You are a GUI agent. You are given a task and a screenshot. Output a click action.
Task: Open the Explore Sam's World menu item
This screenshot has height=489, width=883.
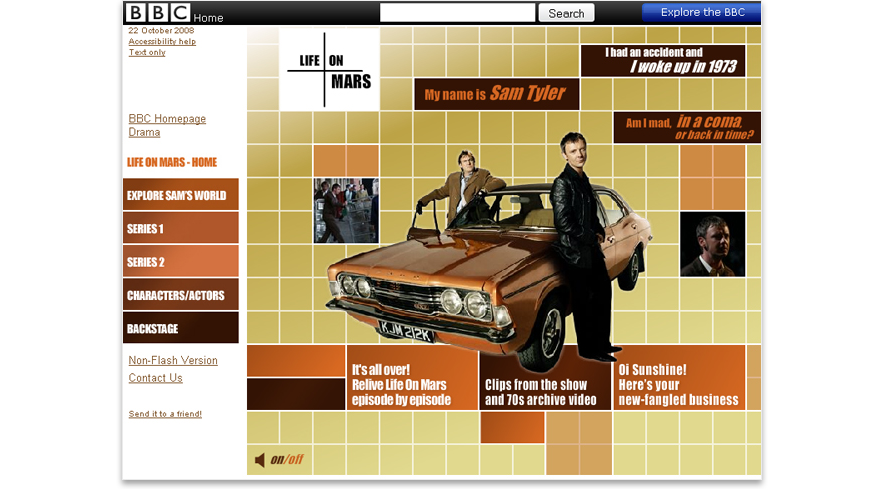click(x=181, y=194)
